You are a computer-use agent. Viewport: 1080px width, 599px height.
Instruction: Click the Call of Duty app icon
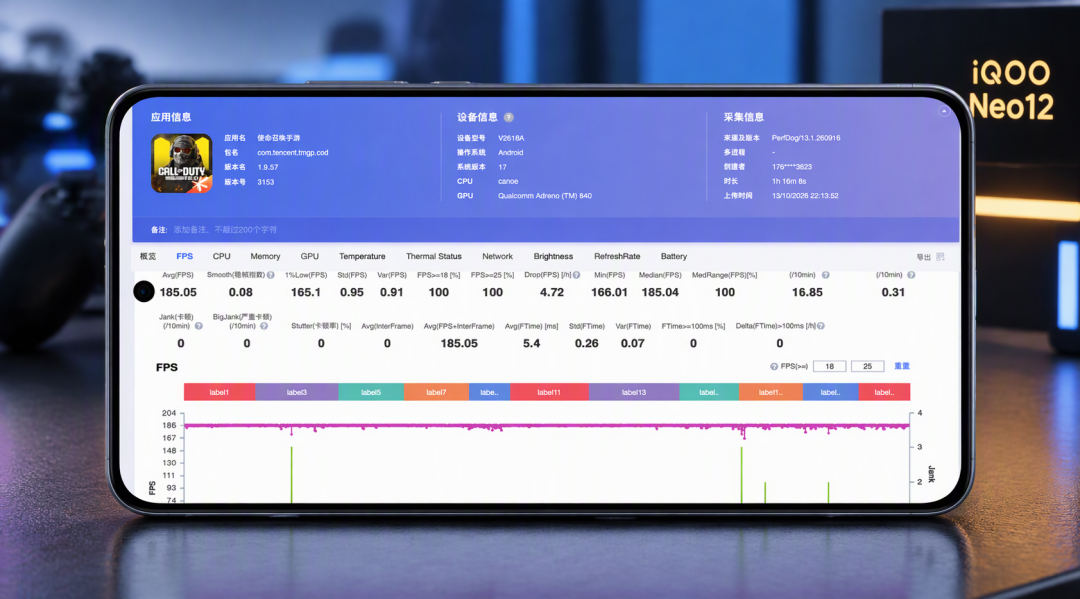point(182,163)
